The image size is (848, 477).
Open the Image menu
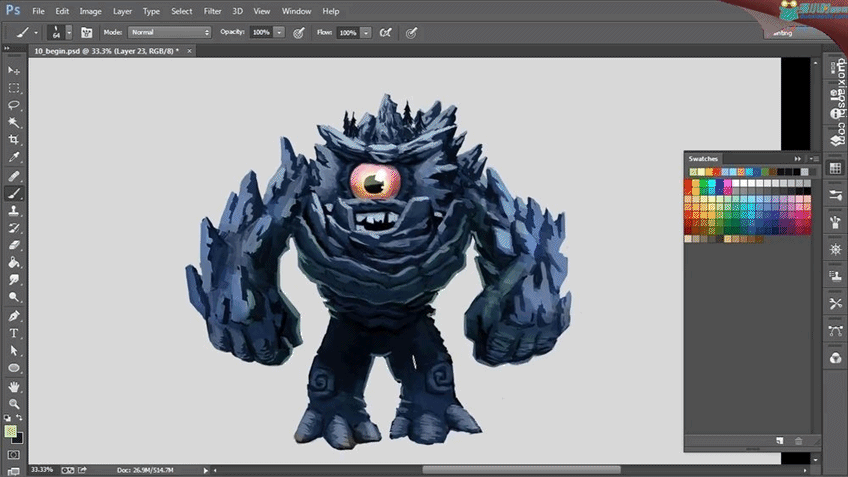click(90, 11)
